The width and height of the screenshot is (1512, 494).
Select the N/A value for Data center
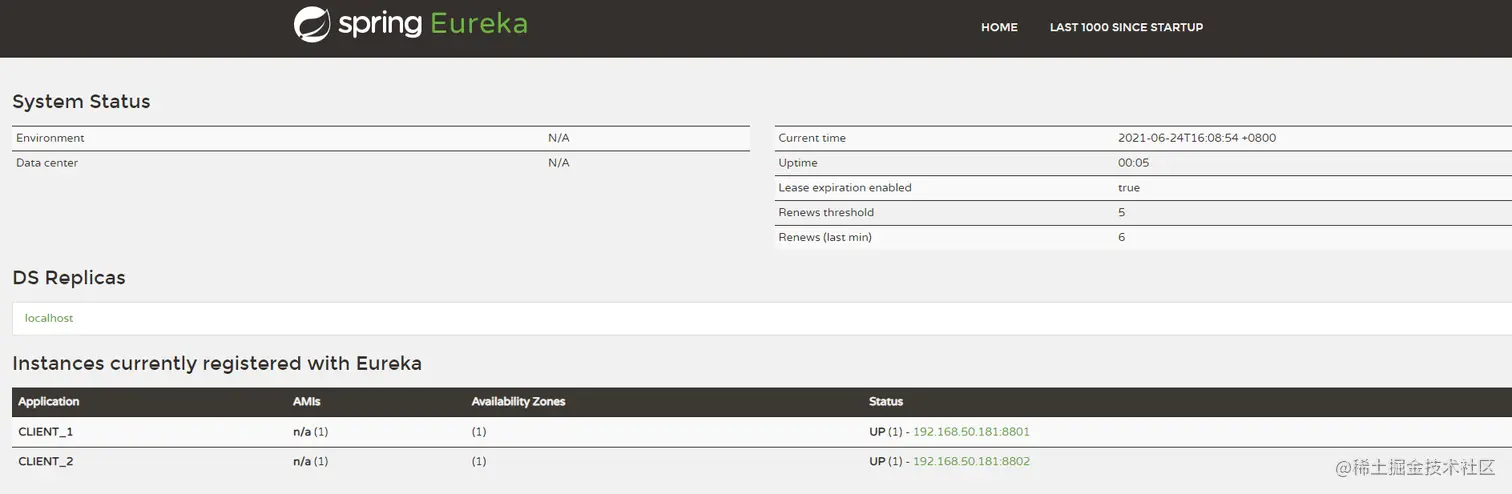point(559,163)
